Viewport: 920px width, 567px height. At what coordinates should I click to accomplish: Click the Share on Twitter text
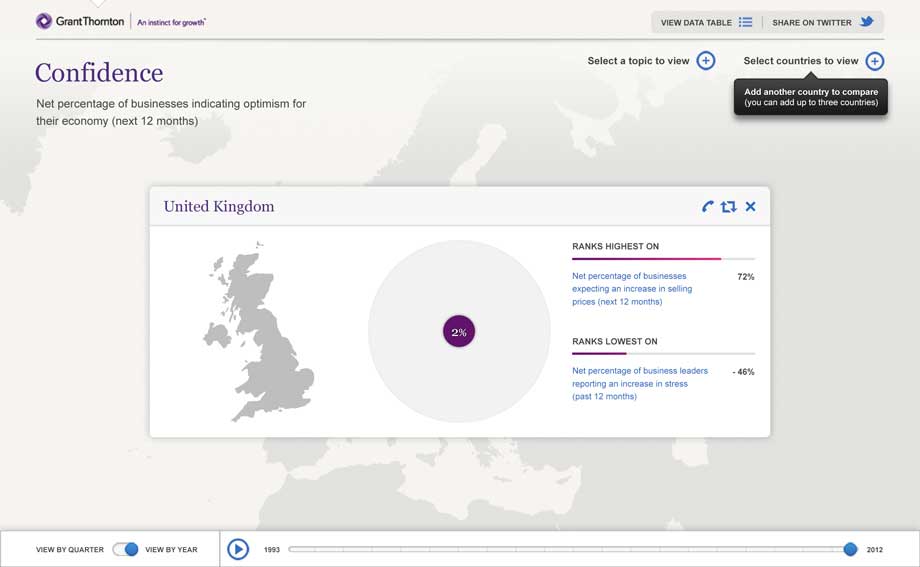(811, 22)
